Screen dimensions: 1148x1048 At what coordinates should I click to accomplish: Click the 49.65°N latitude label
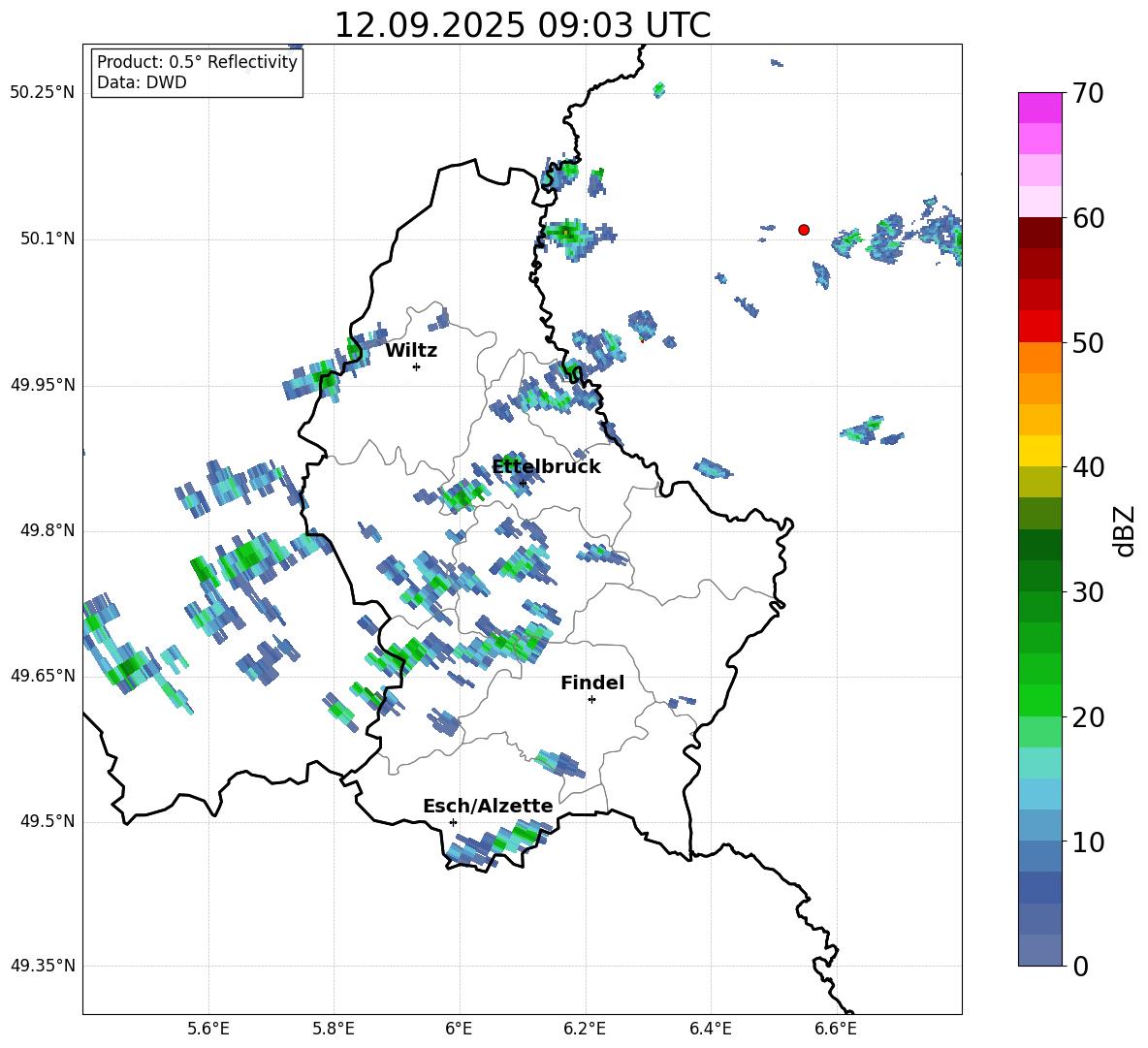(x=43, y=676)
